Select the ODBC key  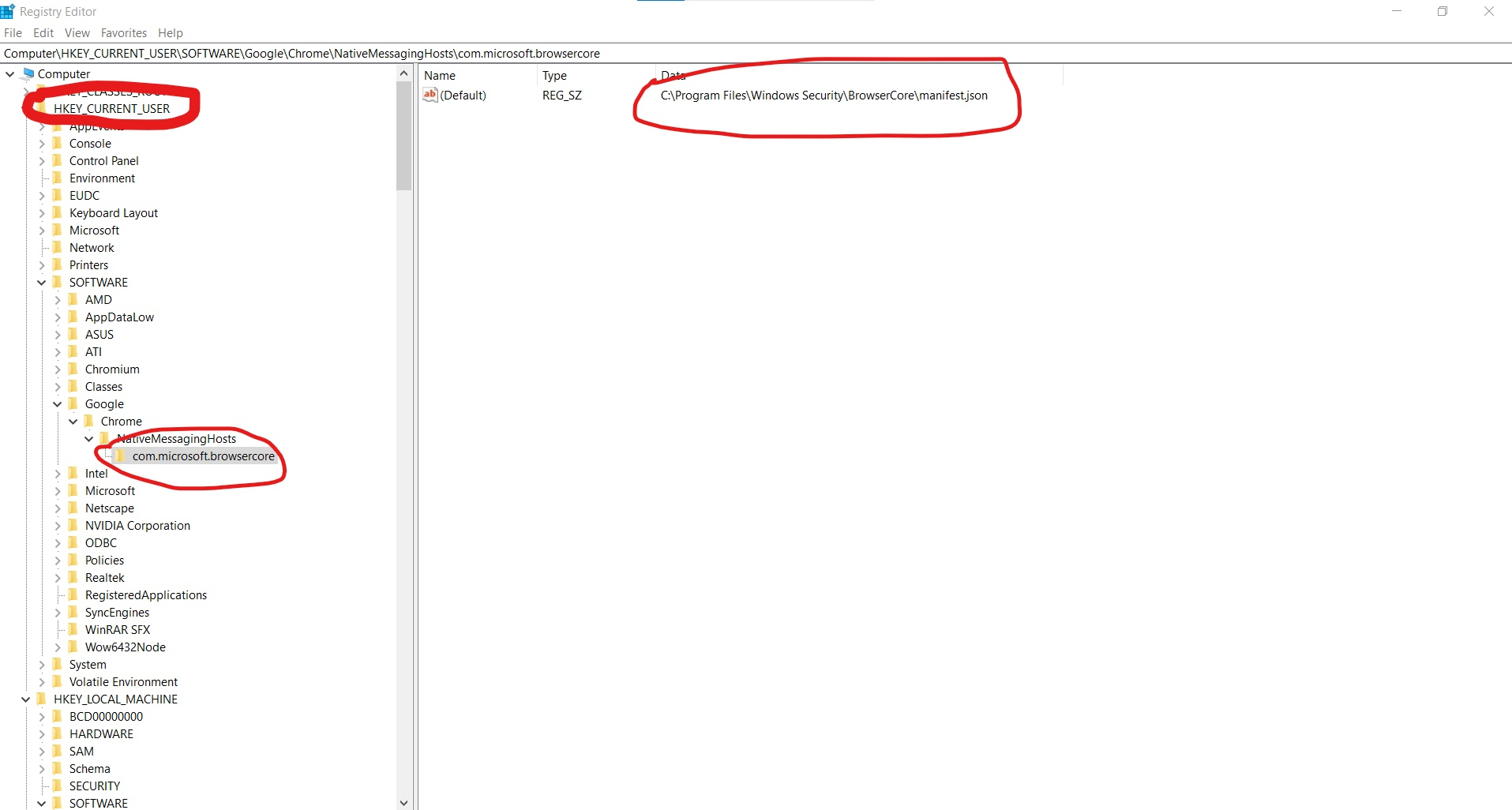click(101, 543)
